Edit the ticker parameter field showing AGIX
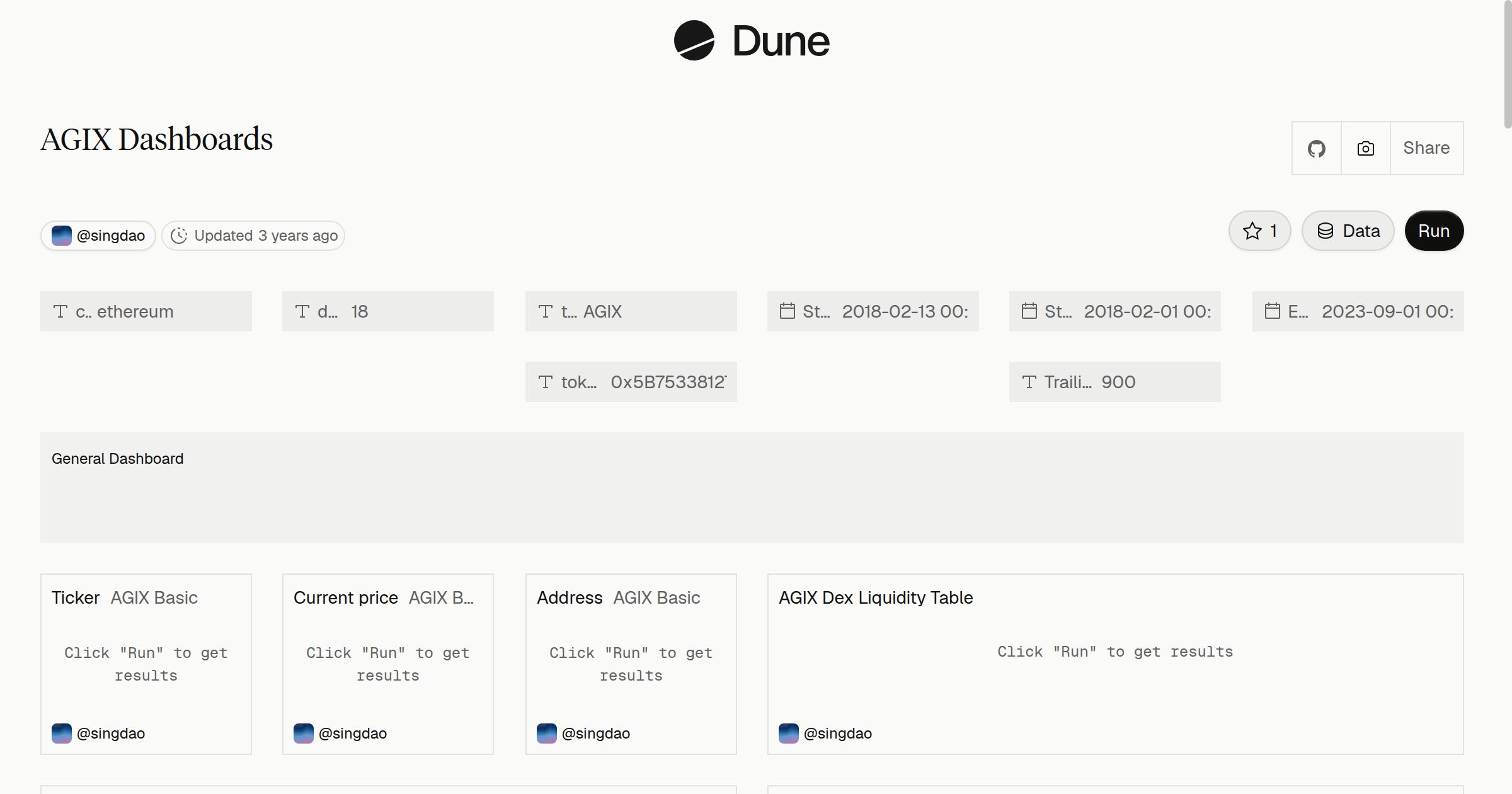The image size is (1512, 794). tap(631, 311)
